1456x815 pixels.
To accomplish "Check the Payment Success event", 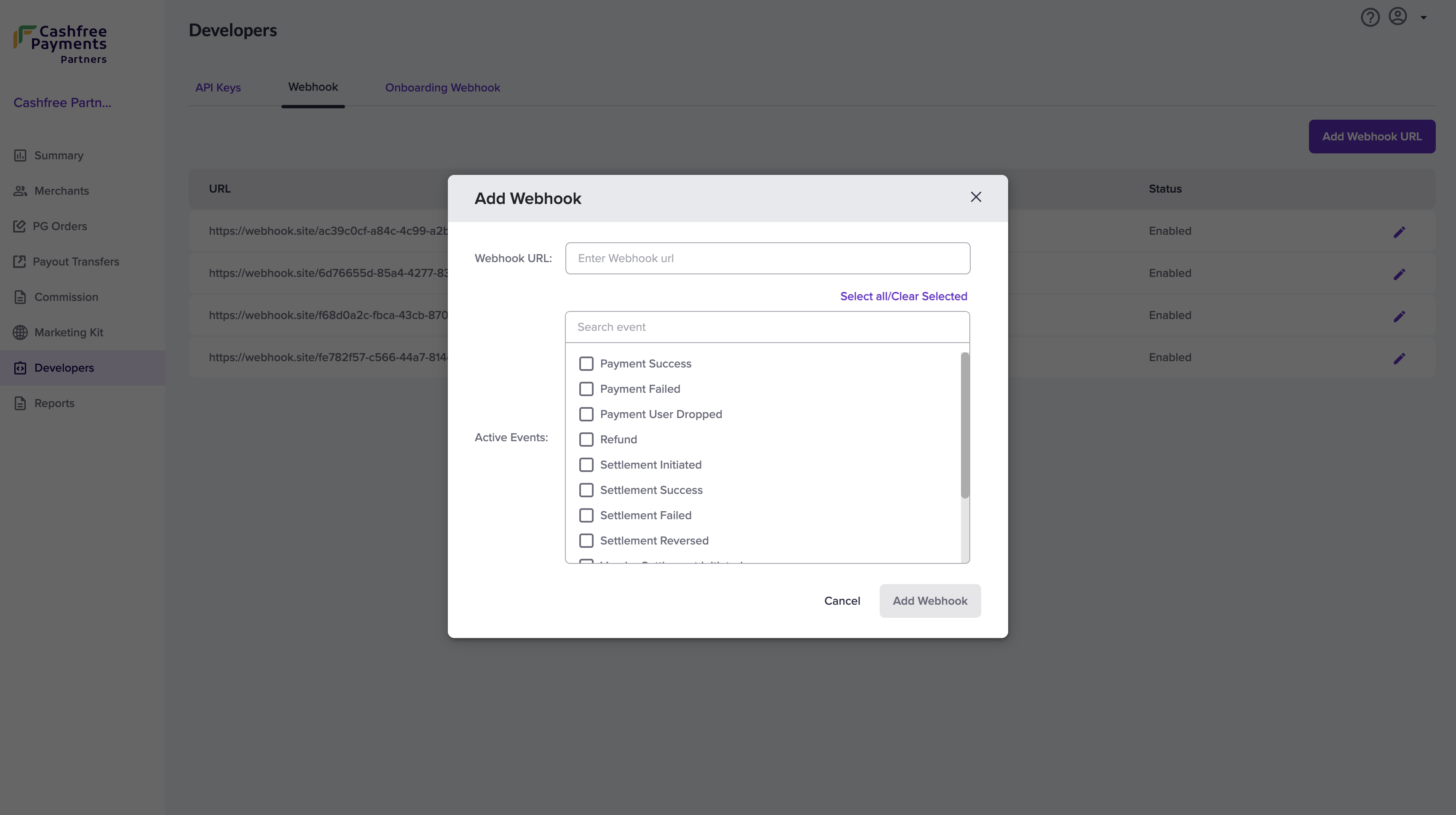I will pos(586,363).
